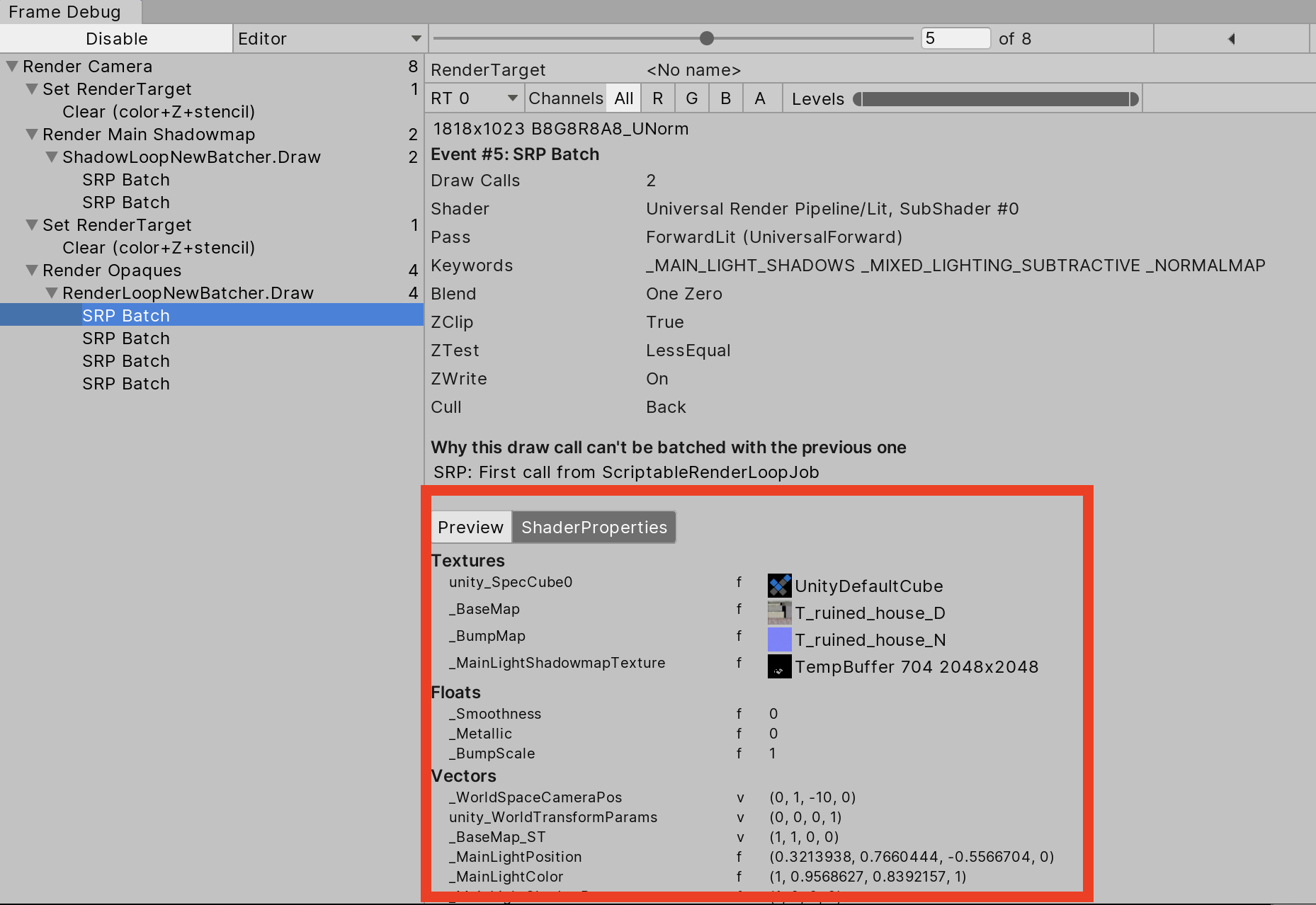
Task: Click the TempBuffer shadowmap texture icon
Action: [x=779, y=666]
